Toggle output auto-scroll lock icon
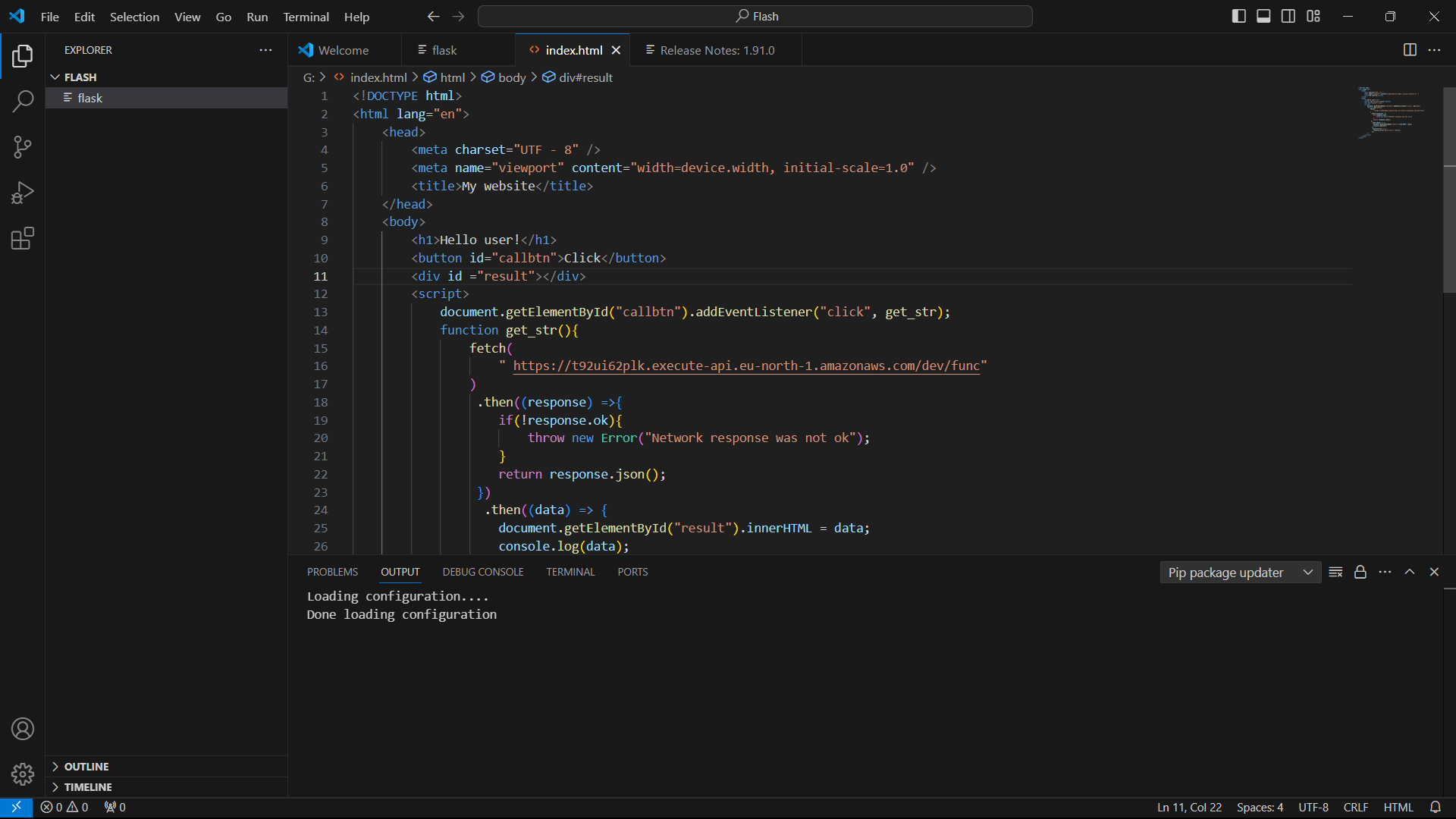Screen dimensions: 1456x819 [1360, 573]
